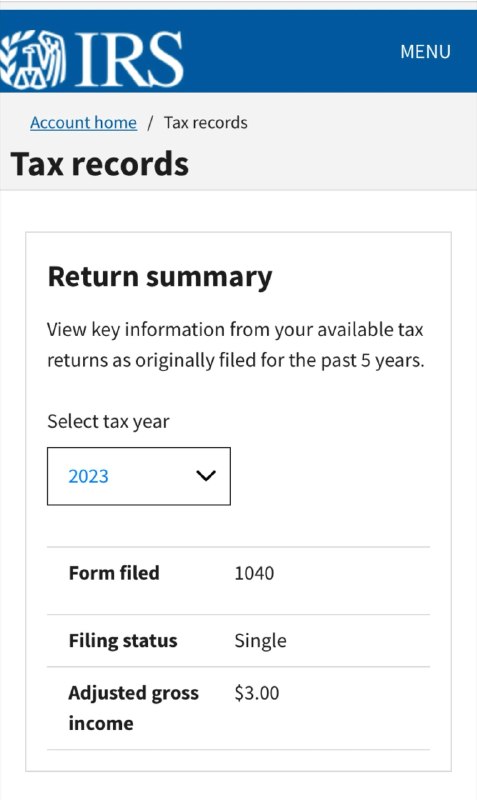Open the tax year dropdown box
This screenshot has height=800, width=477.
point(139,476)
